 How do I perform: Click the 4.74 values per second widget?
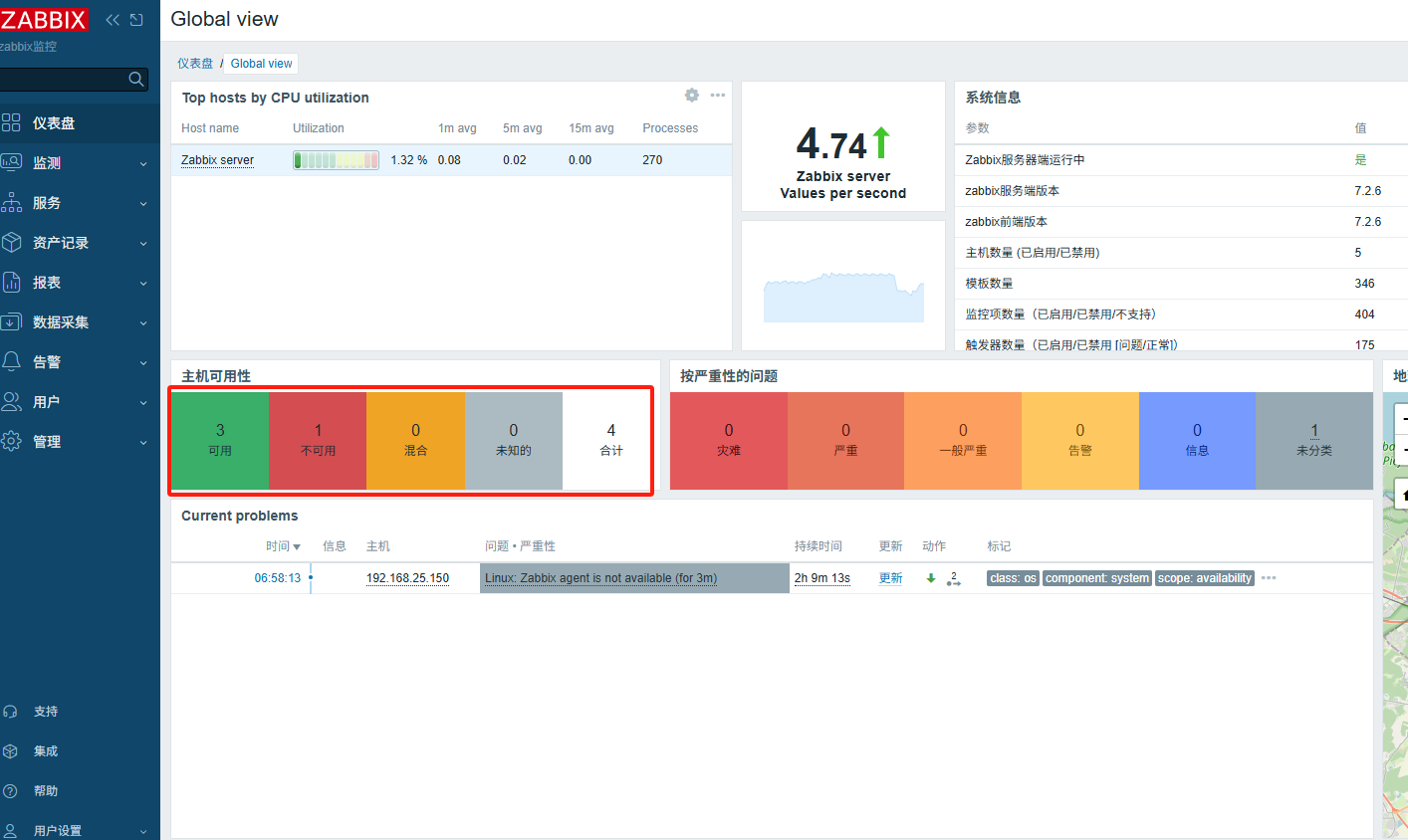pyautogui.click(x=842, y=146)
